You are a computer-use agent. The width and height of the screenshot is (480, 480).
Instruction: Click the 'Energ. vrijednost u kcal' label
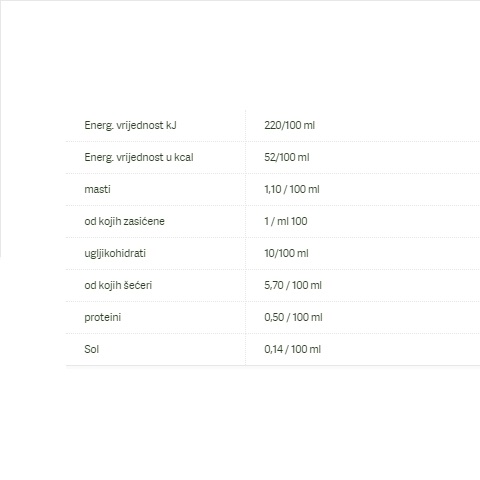click(x=139, y=157)
